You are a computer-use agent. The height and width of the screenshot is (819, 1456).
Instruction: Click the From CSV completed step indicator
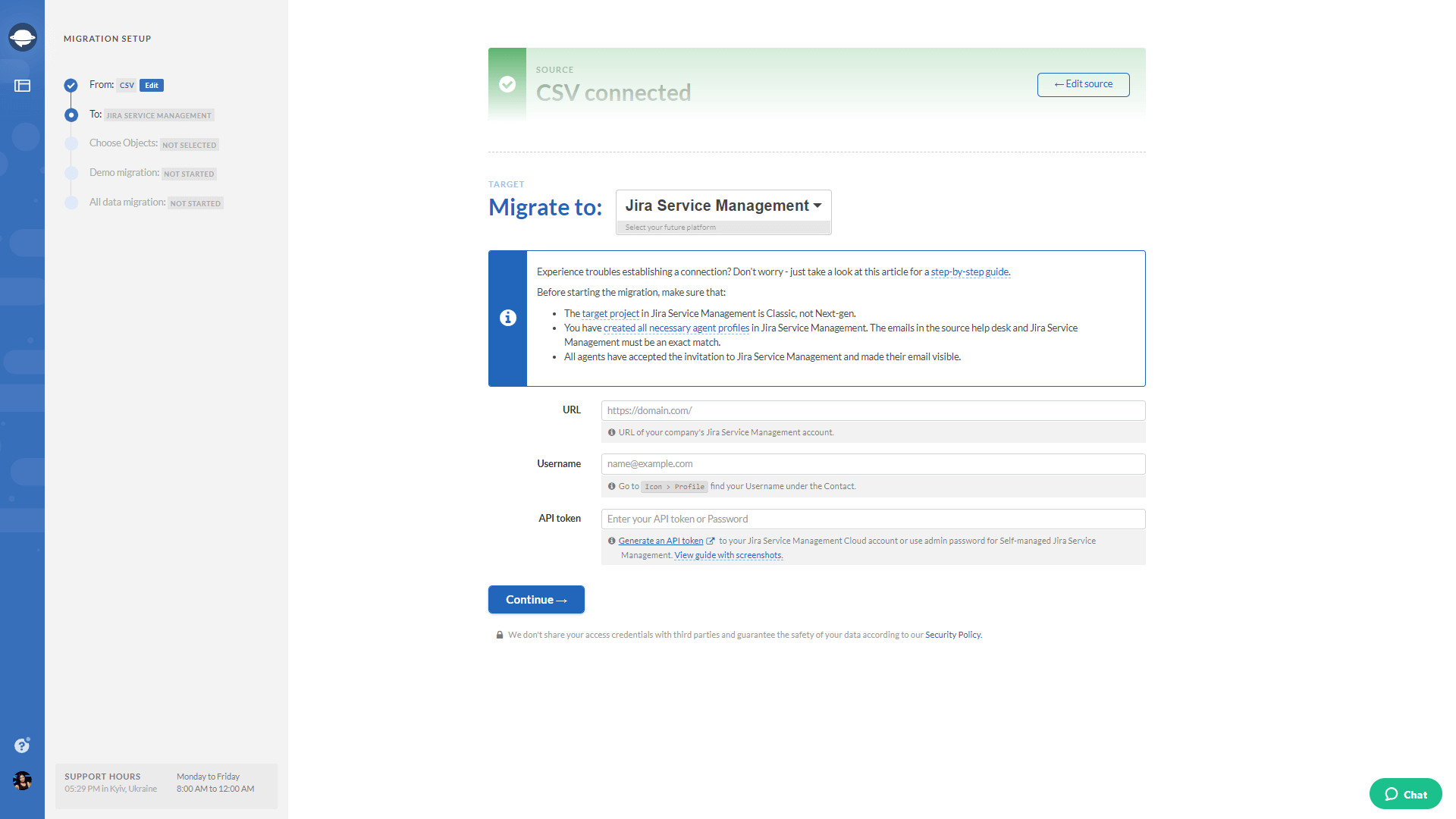pos(71,85)
